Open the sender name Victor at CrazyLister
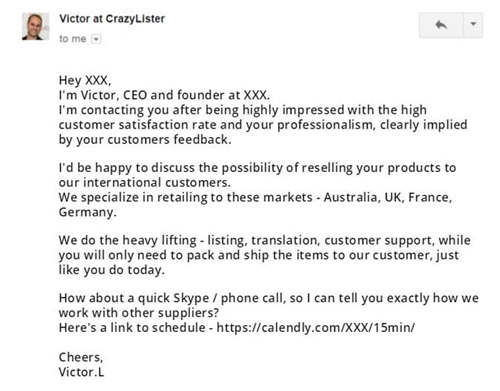Viewport: 500px width, 391px height. coord(112,19)
